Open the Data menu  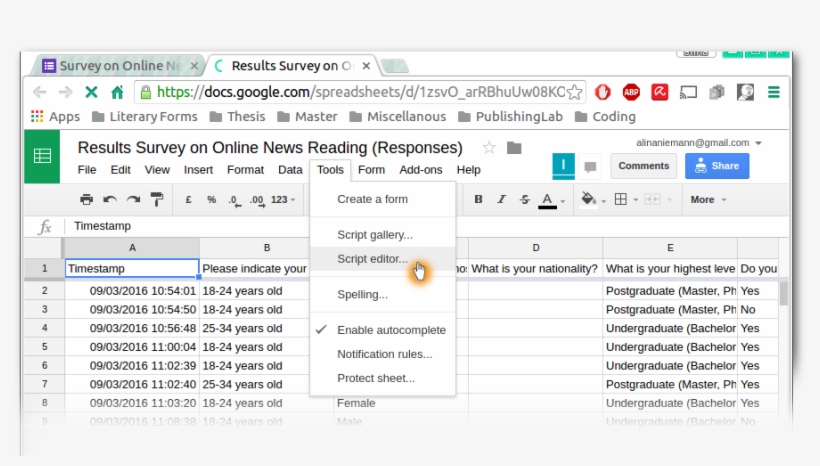point(290,170)
